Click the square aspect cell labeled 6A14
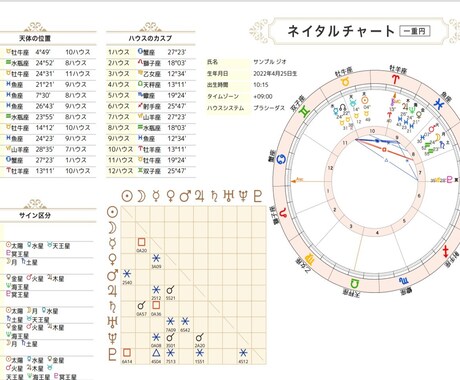 pos(127,355)
